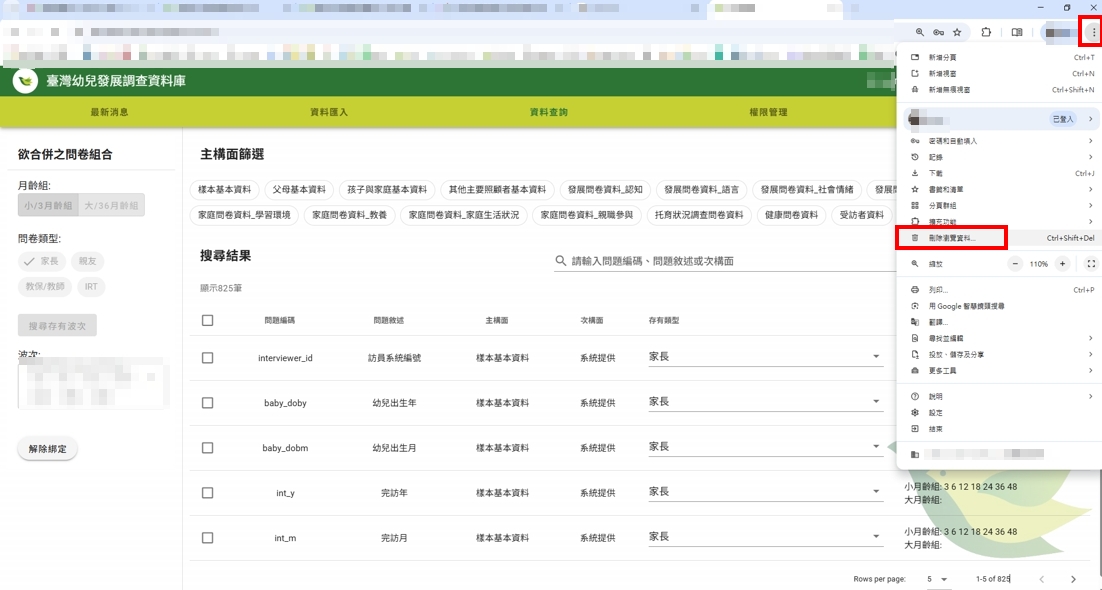Open the 資料匯入 navigation tab
This screenshot has height=590, width=1102.
pyautogui.click(x=329, y=112)
